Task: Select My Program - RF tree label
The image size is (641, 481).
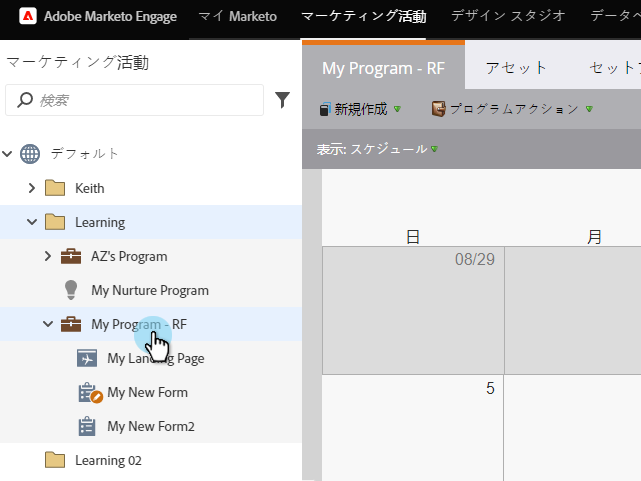Action: point(139,324)
